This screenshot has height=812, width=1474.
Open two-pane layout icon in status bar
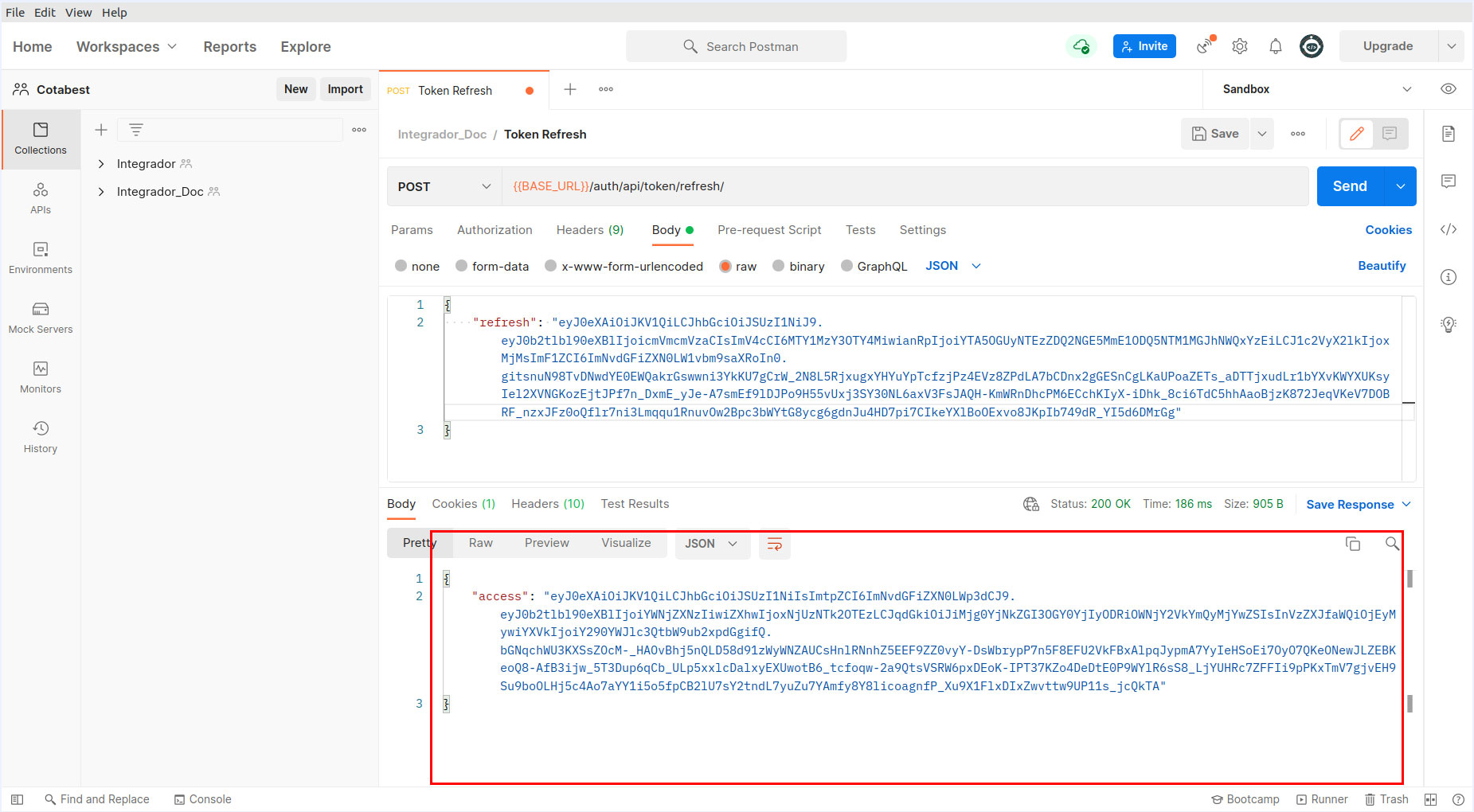coord(1430,799)
